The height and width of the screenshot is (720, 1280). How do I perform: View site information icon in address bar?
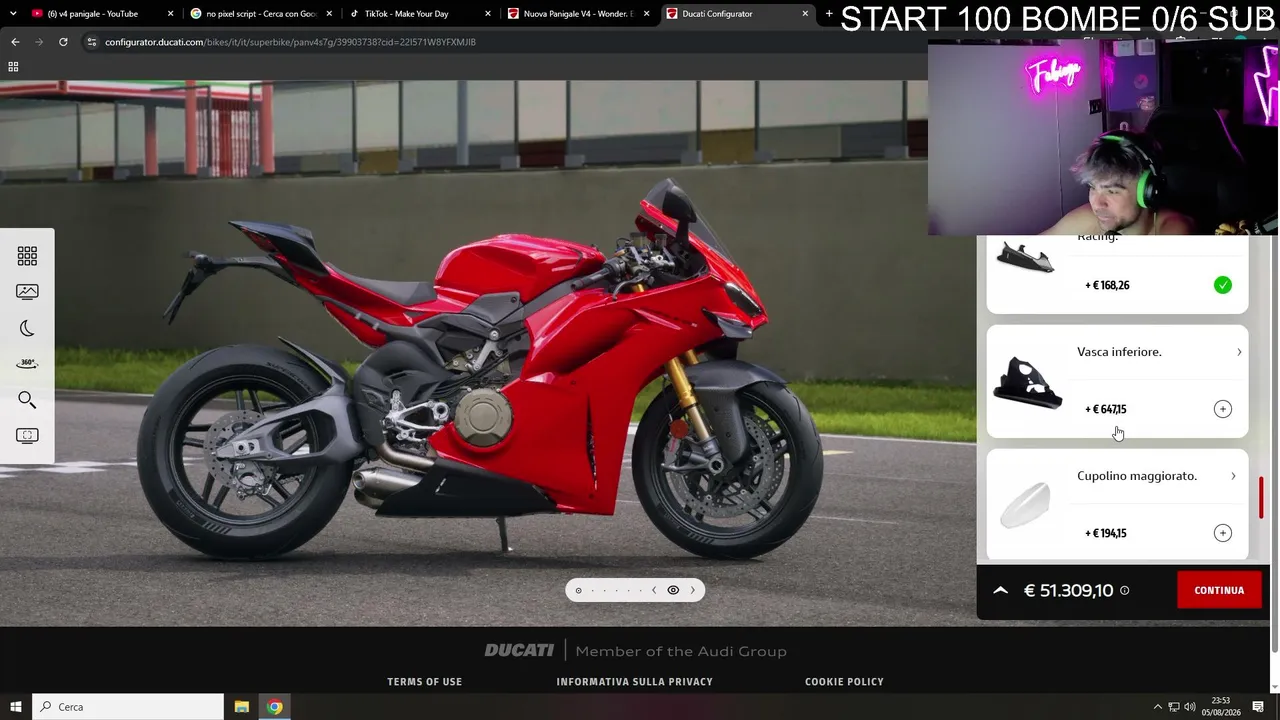[92, 42]
